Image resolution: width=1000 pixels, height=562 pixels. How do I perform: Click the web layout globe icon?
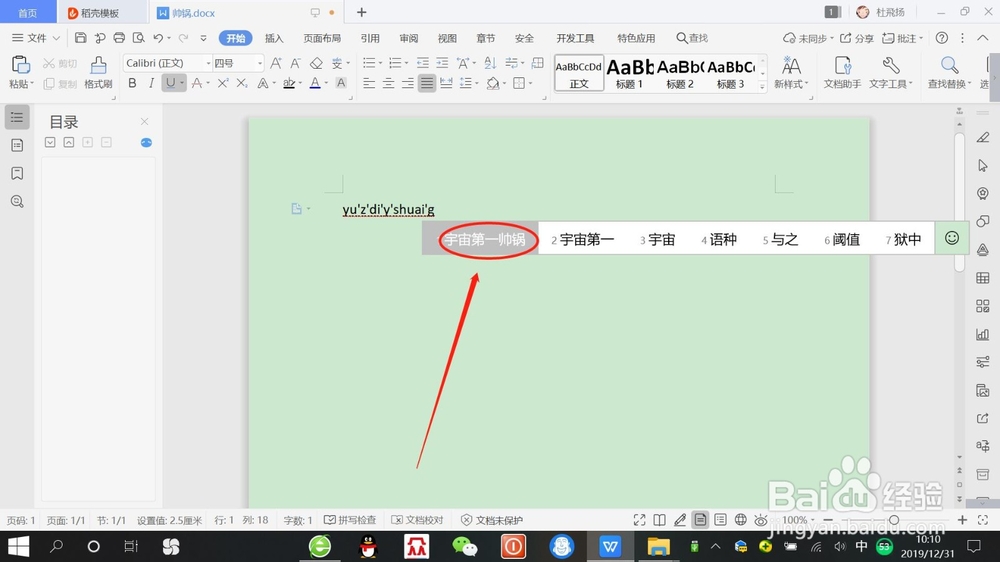(740, 520)
